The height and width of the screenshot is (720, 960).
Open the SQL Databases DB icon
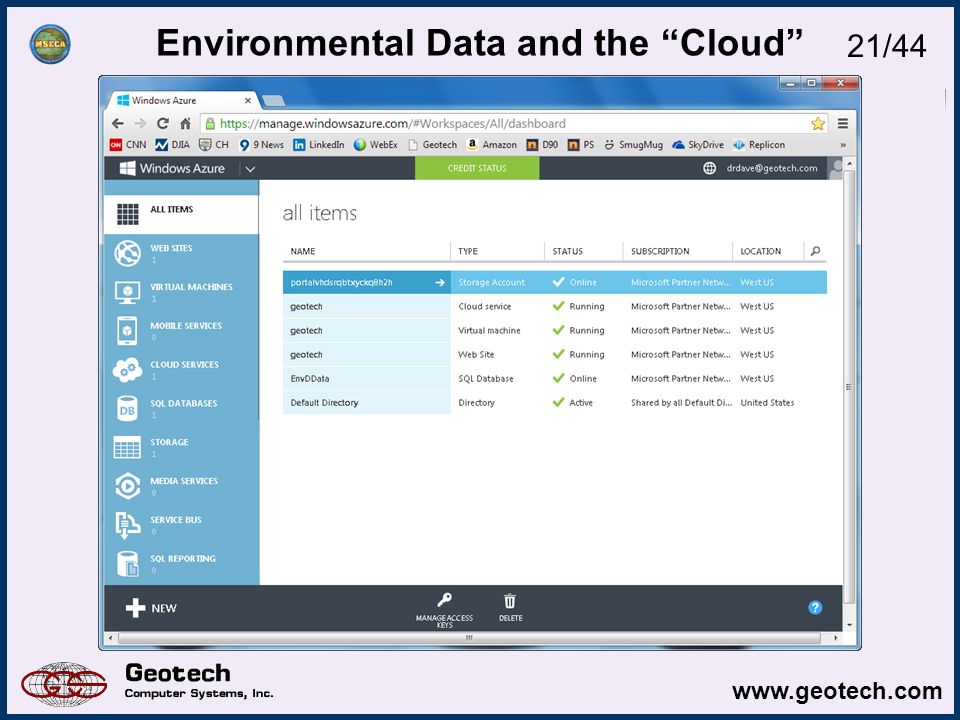tap(127, 408)
